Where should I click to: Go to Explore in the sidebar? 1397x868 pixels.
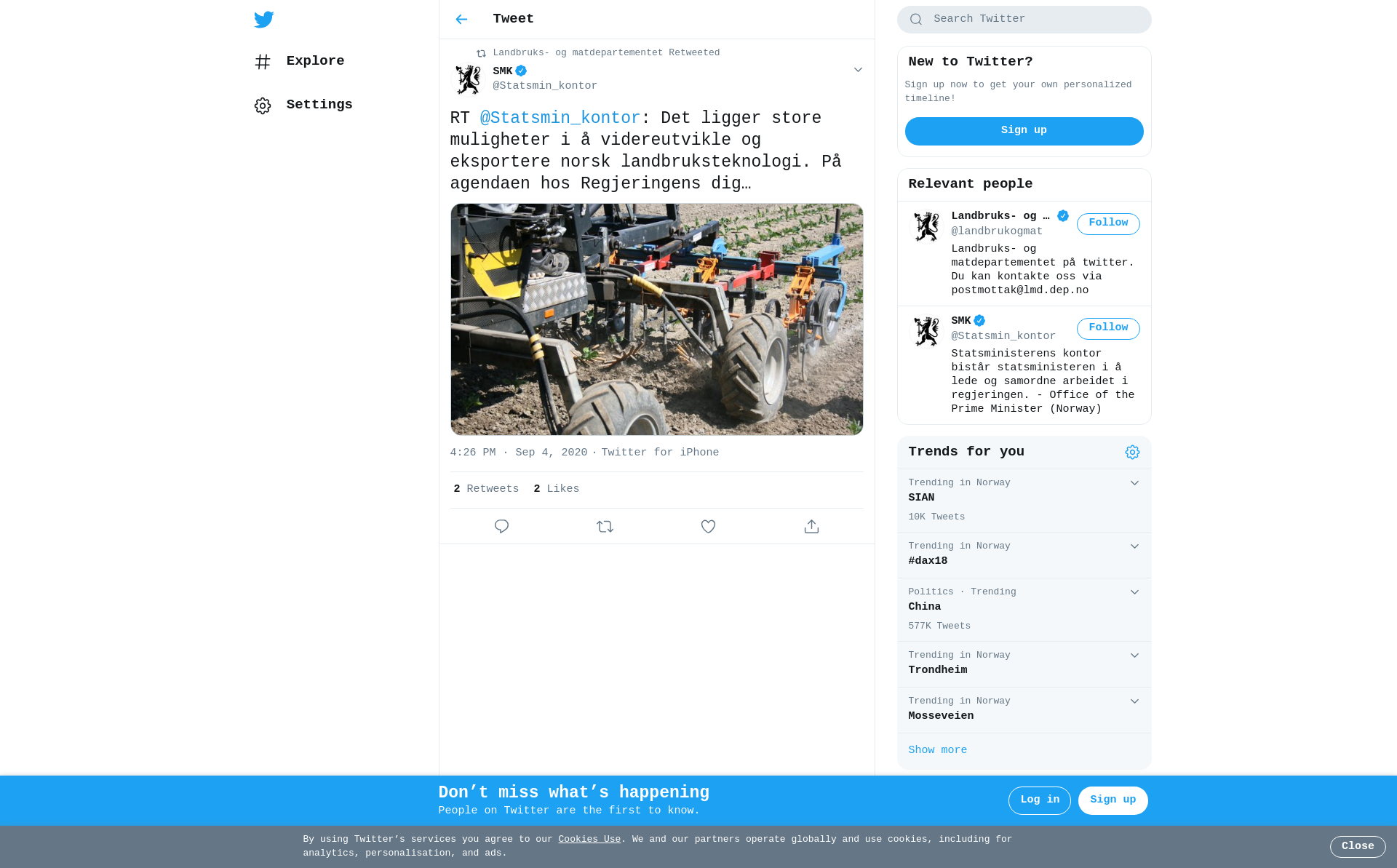pyautogui.click(x=314, y=61)
